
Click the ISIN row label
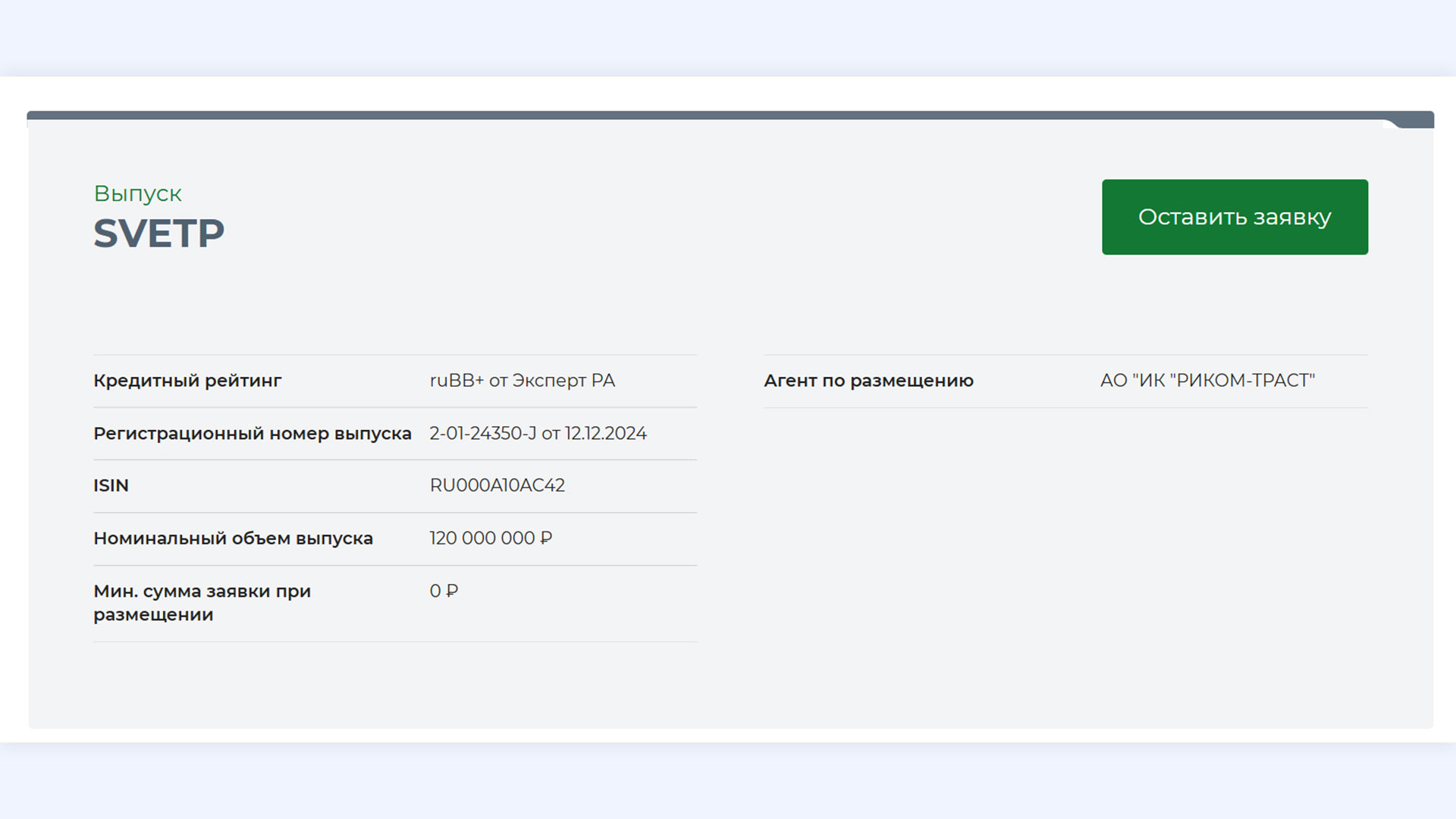(x=111, y=485)
